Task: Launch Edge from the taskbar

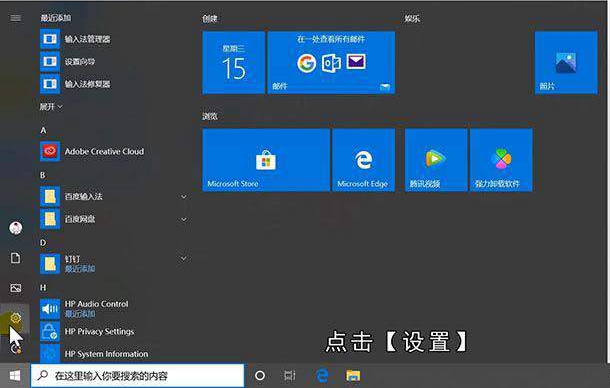Action: click(x=322, y=376)
